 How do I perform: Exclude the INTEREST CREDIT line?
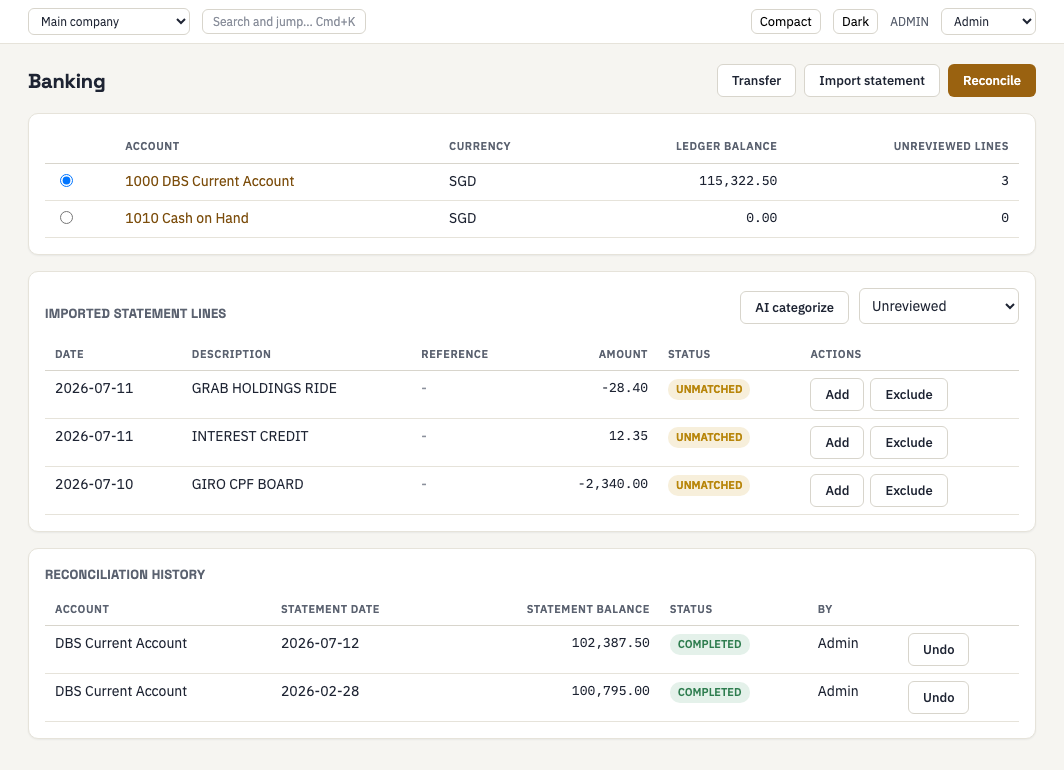pos(909,442)
